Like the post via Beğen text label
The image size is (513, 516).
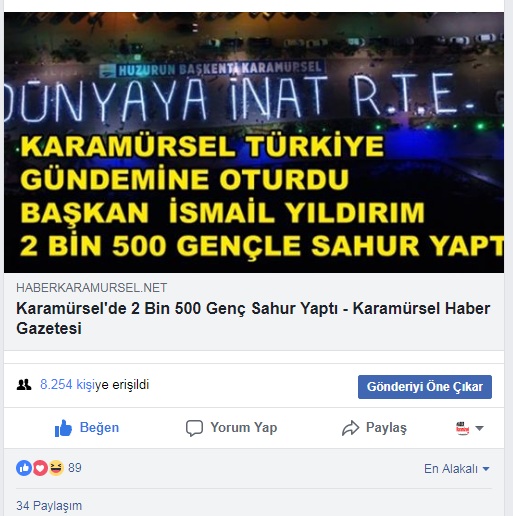click(99, 427)
